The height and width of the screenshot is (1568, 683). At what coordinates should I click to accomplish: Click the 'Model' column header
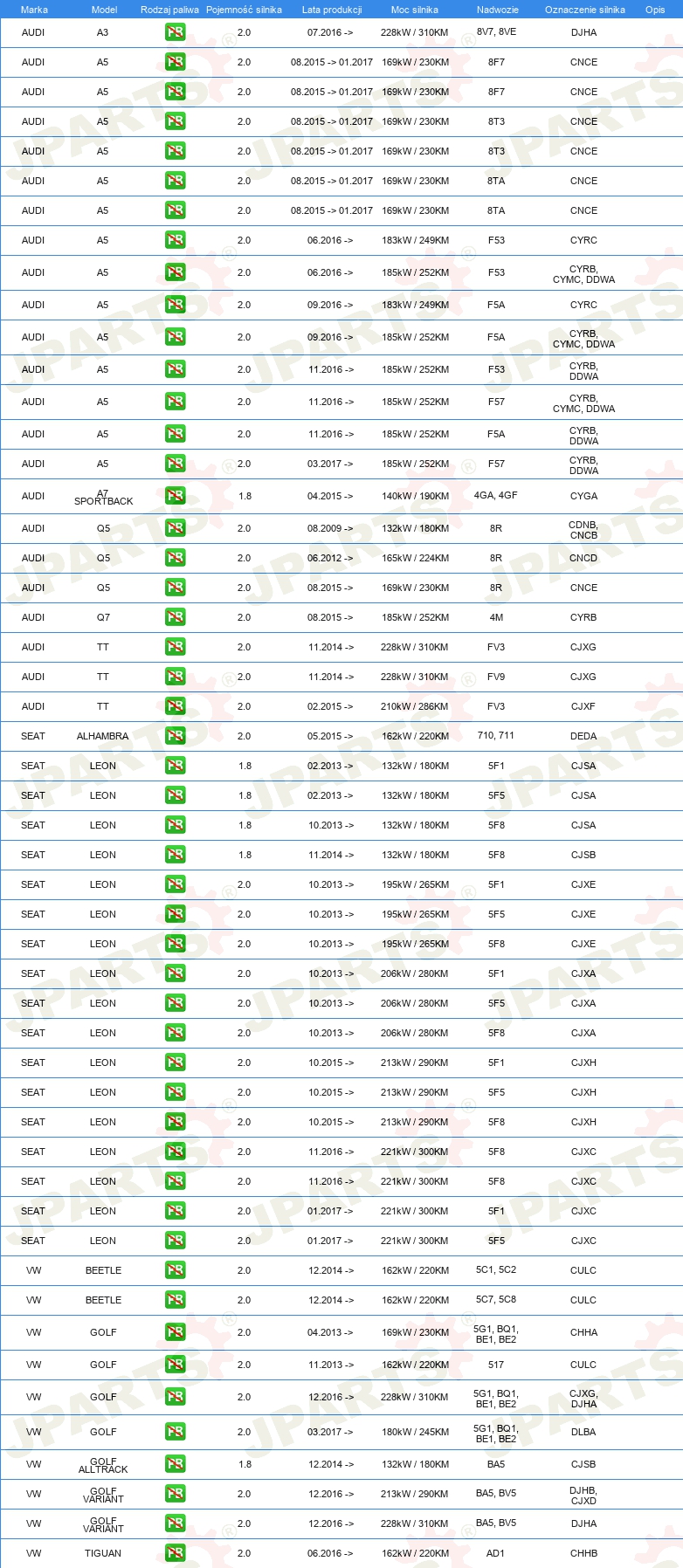[104, 10]
